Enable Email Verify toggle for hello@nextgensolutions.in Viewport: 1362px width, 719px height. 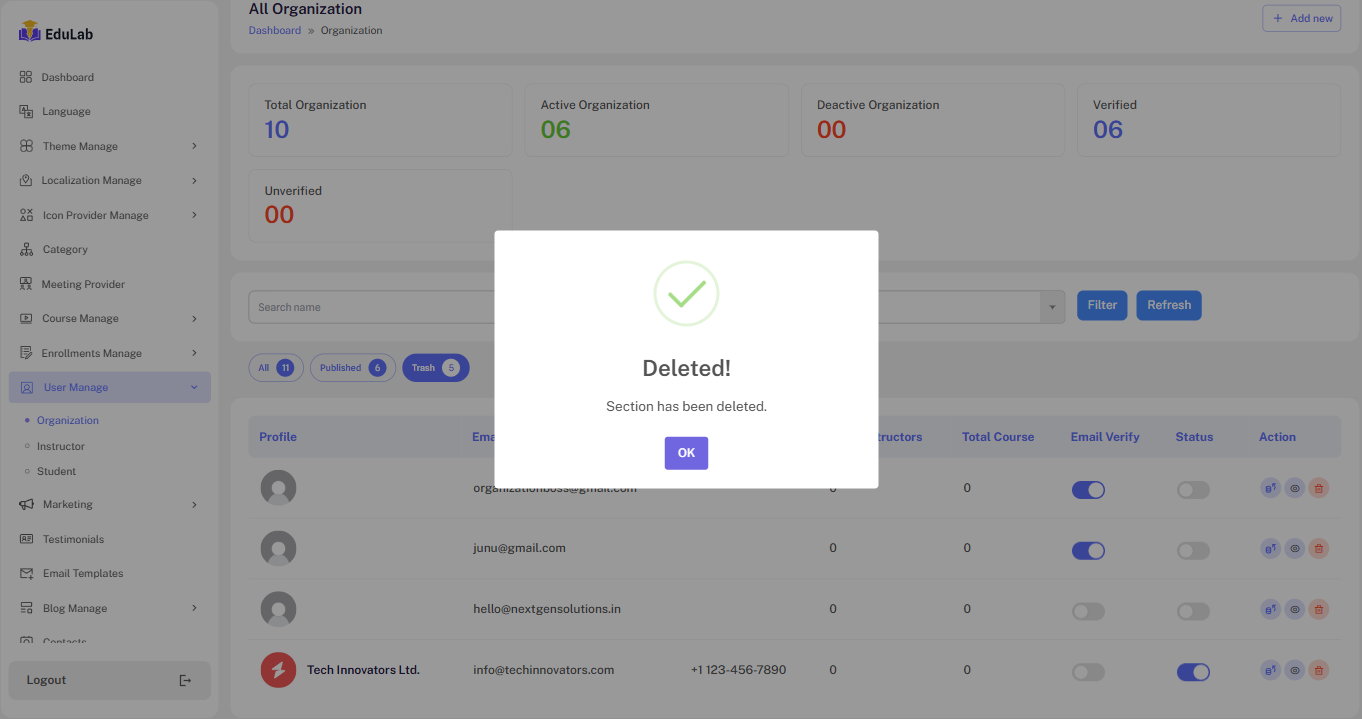tap(1088, 611)
